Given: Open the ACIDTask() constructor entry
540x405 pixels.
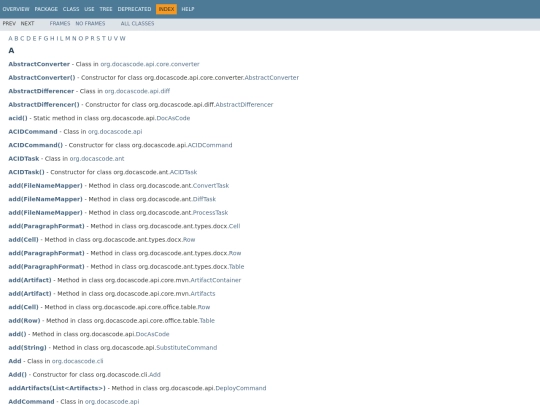Looking at the screenshot, I should point(27,172).
